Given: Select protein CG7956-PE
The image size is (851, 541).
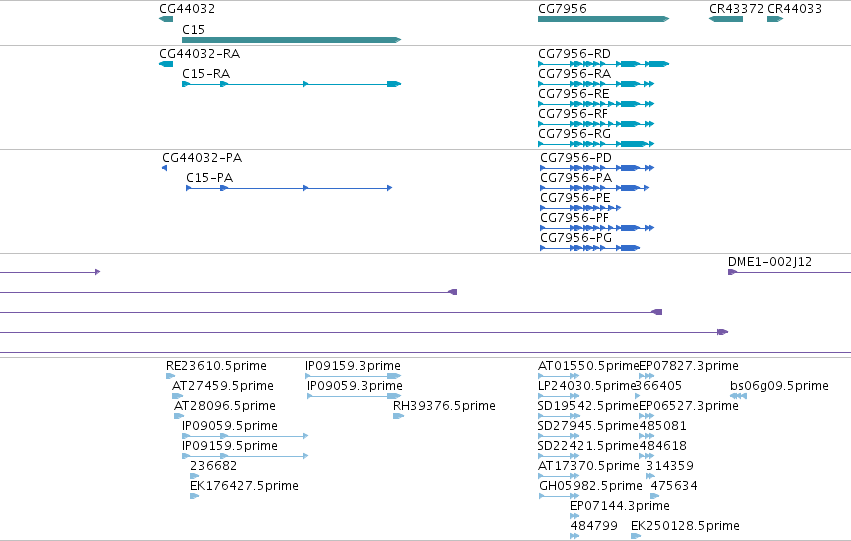Looking at the screenshot, I should [580, 208].
